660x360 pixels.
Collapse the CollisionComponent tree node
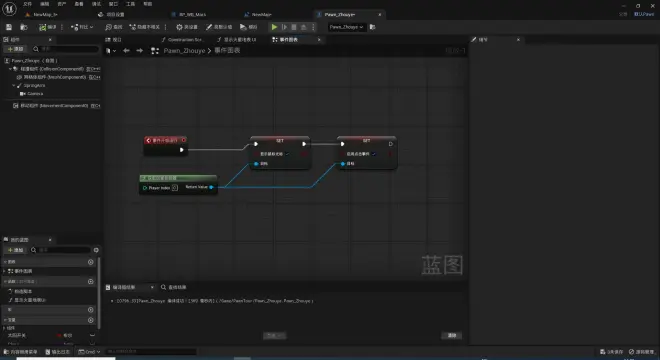(10, 69)
